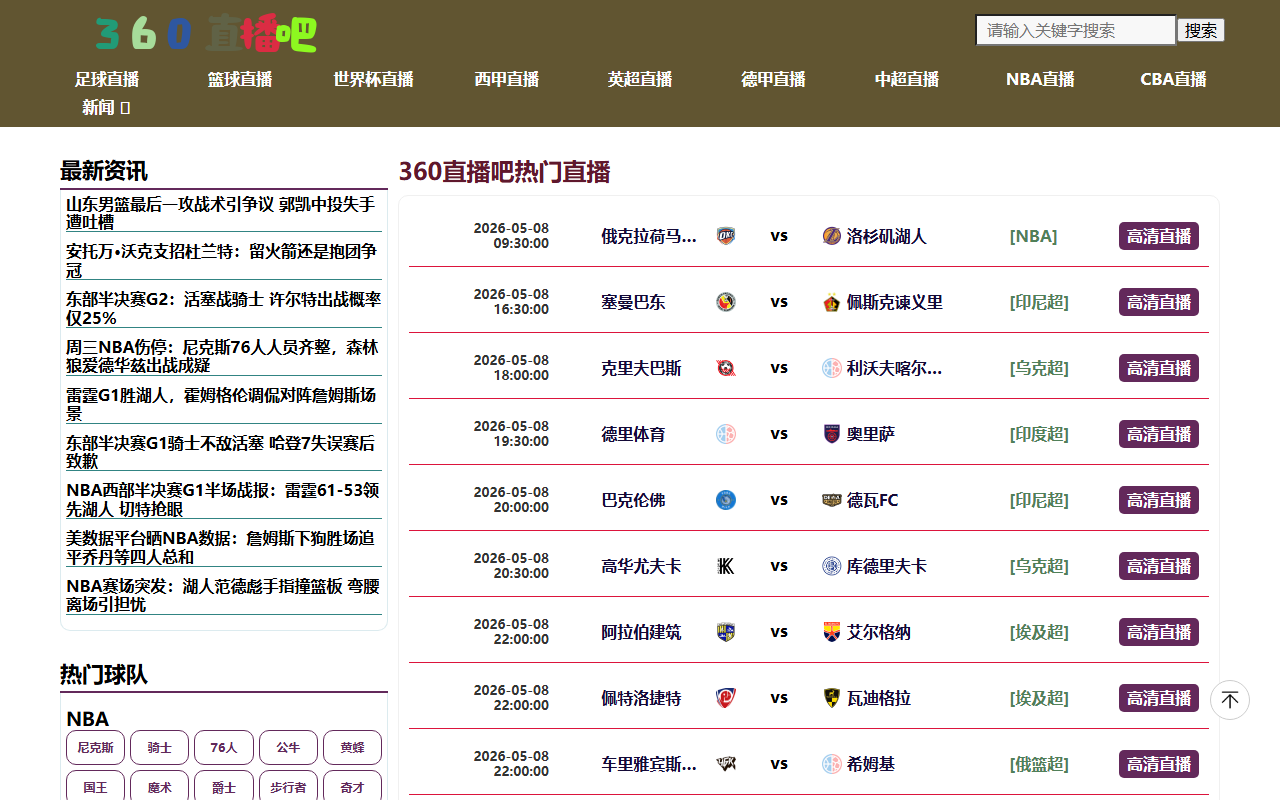Click the 阿拉伯建筑 team logo
The width and height of the screenshot is (1280, 800).
(726, 632)
